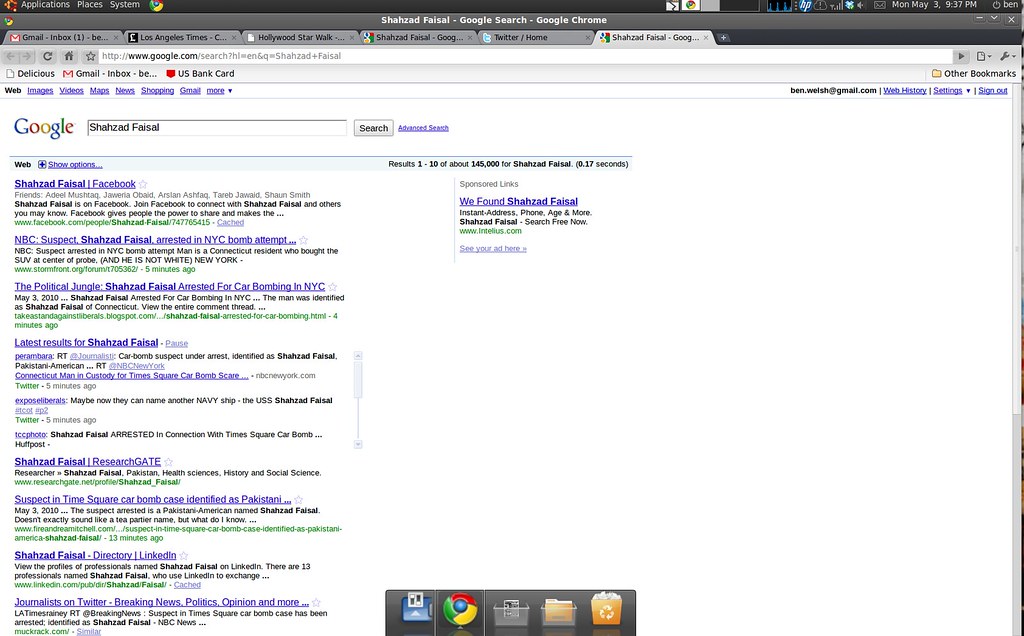
Task: Star The Political Jungle result
Action: [x=332, y=287]
